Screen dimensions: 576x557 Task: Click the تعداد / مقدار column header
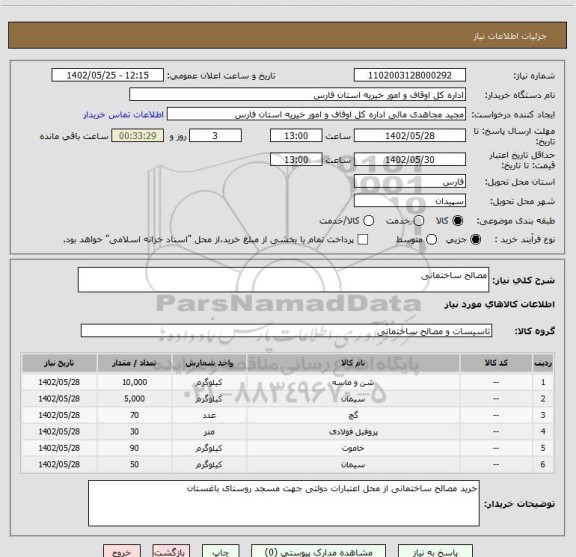pos(134,363)
